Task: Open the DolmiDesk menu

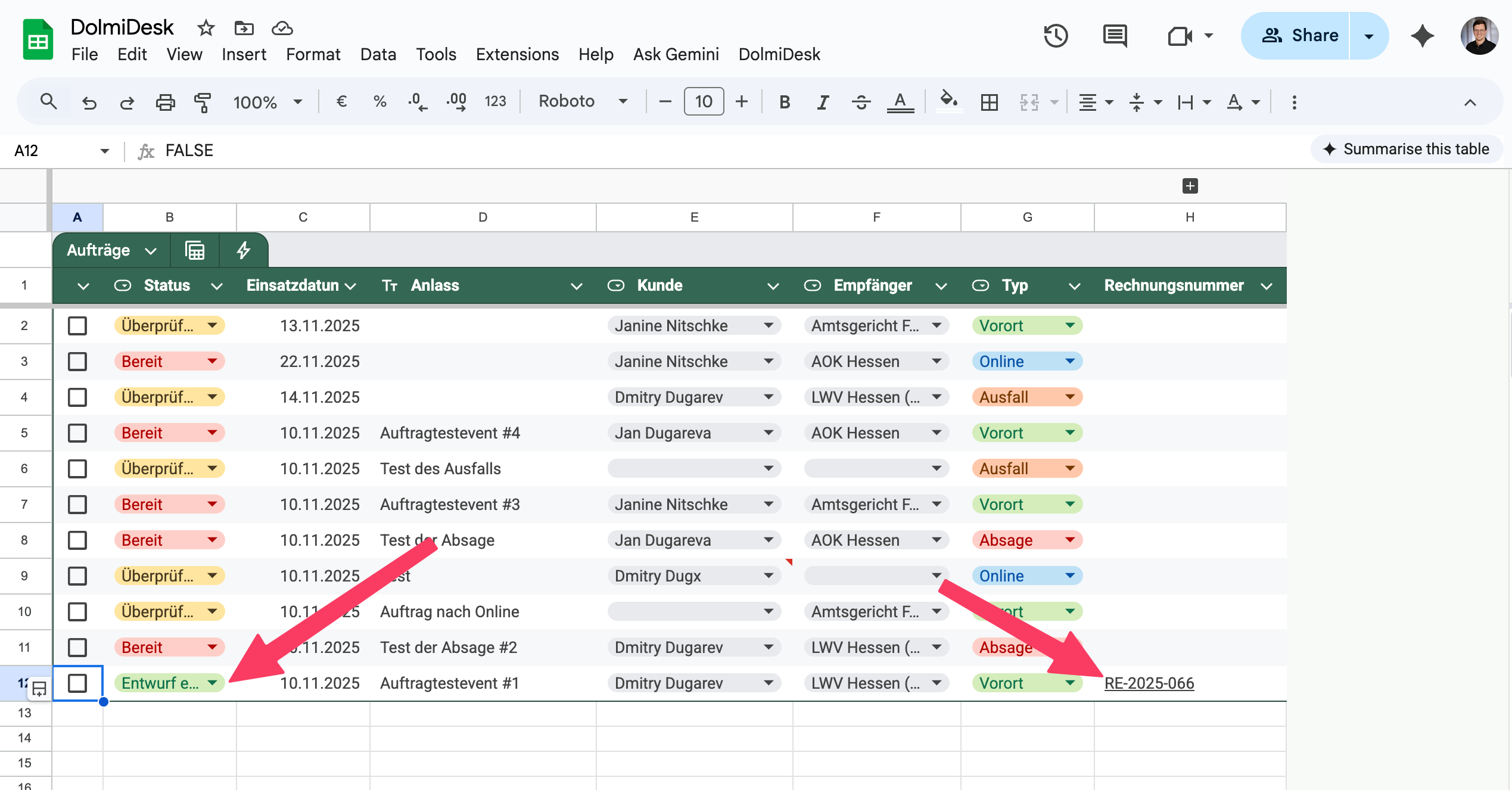Action: pyautogui.click(x=779, y=54)
